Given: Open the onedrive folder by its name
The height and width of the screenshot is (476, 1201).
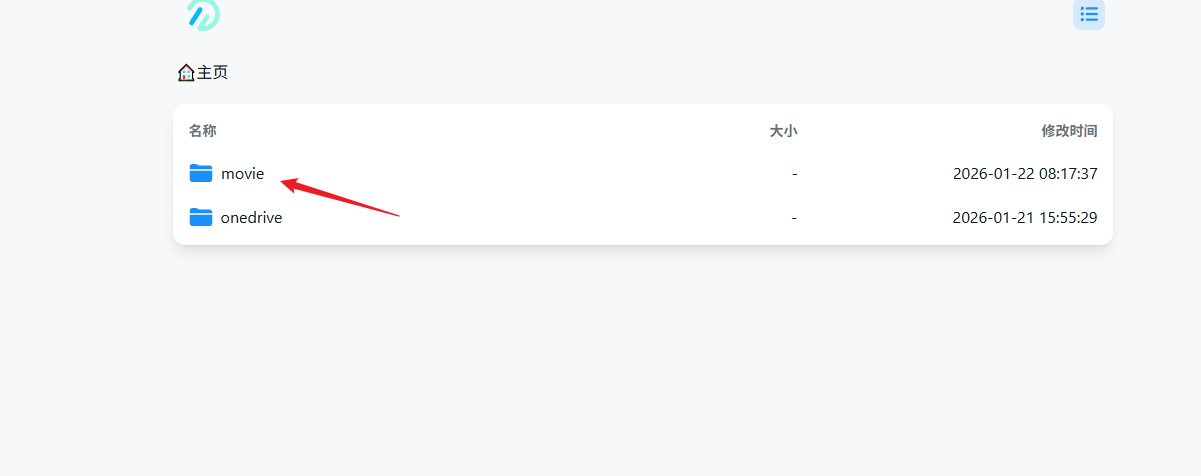Looking at the screenshot, I should (251, 218).
